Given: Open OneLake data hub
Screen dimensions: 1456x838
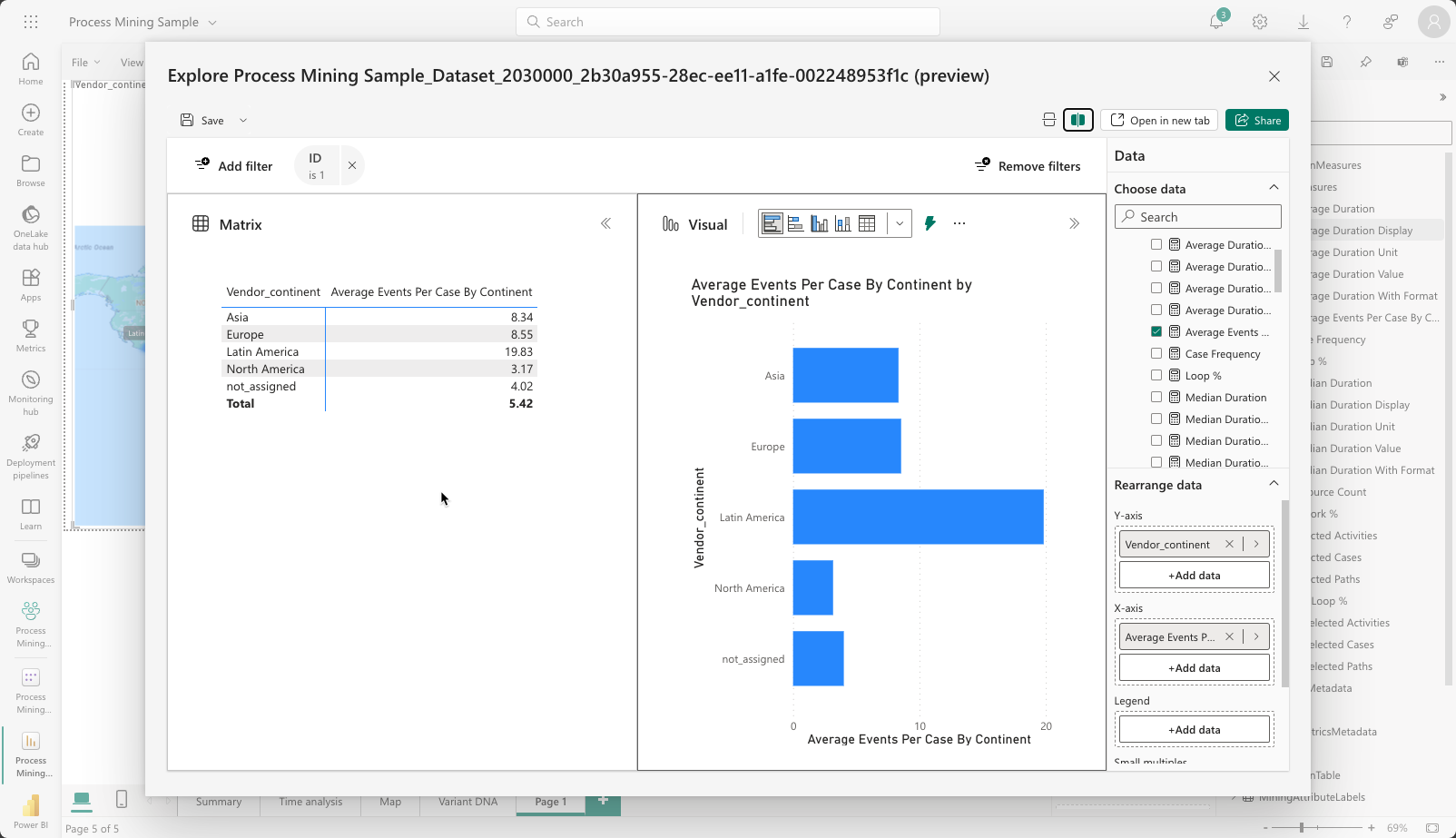Looking at the screenshot, I should pos(31,227).
